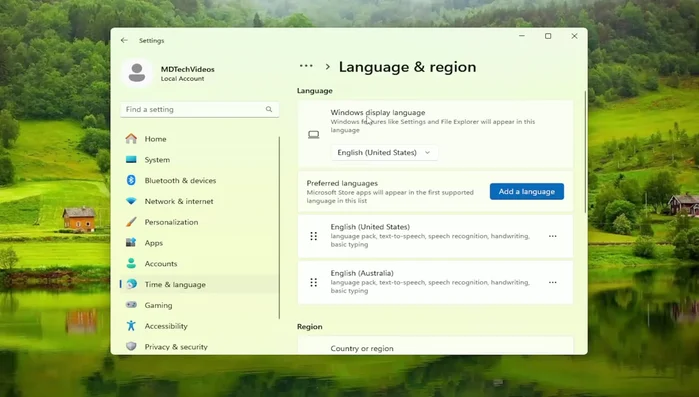Click the Accessibility figure icon
Screen dimensions: 699x397
pos(131,326)
